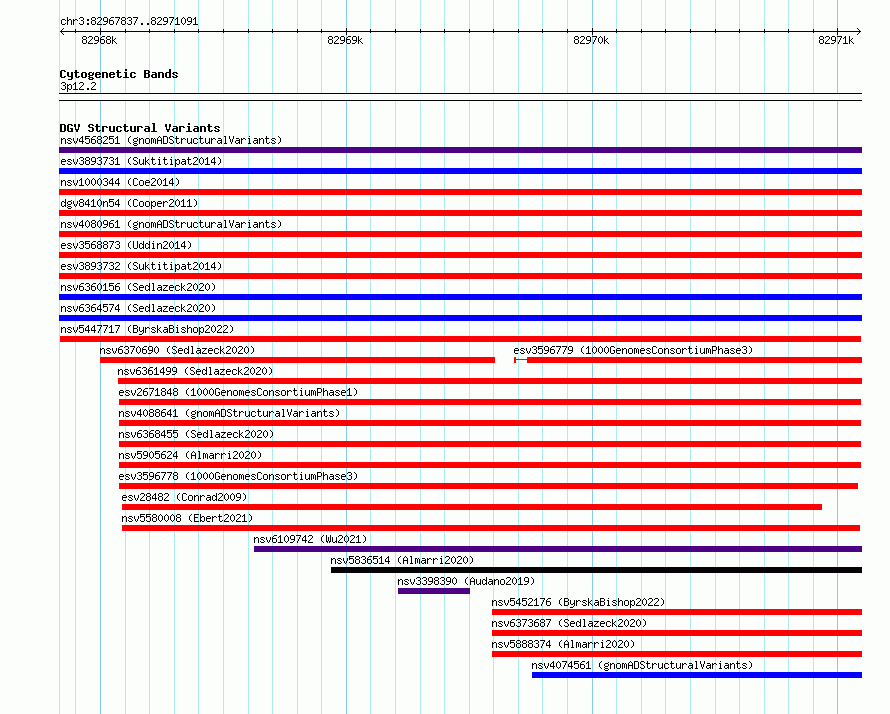
Task: Click the nsv6360156 (Sedlazeck2020) label
Action: [x=138, y=287]
